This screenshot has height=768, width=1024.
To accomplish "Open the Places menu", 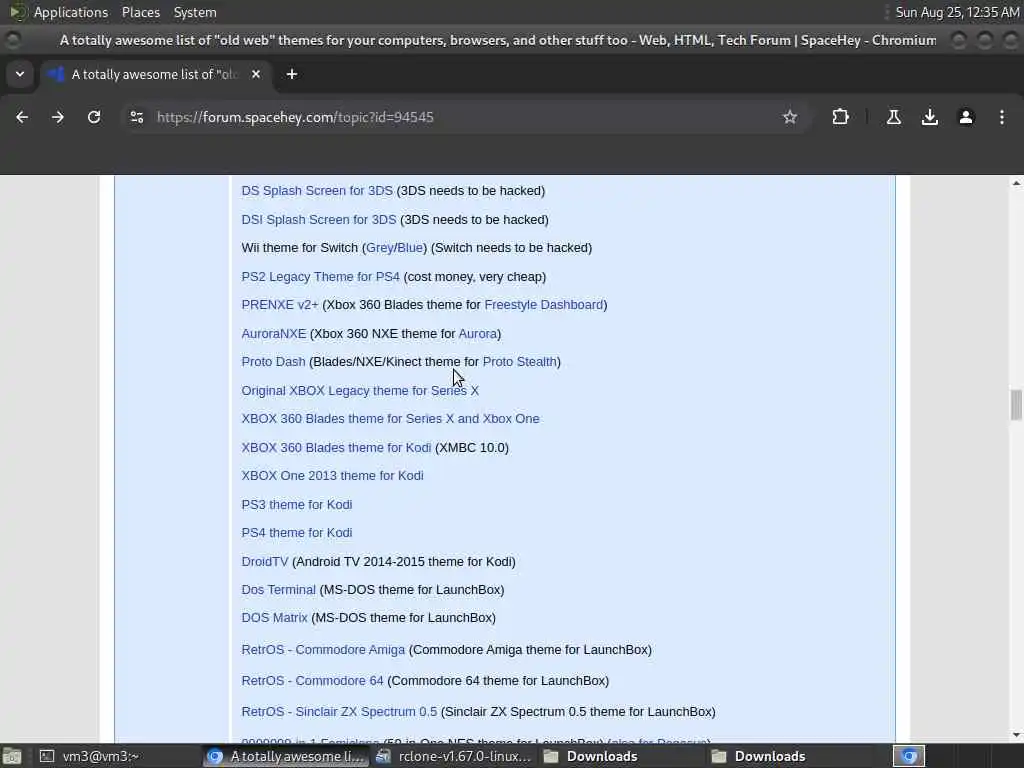I will (140, 12).
